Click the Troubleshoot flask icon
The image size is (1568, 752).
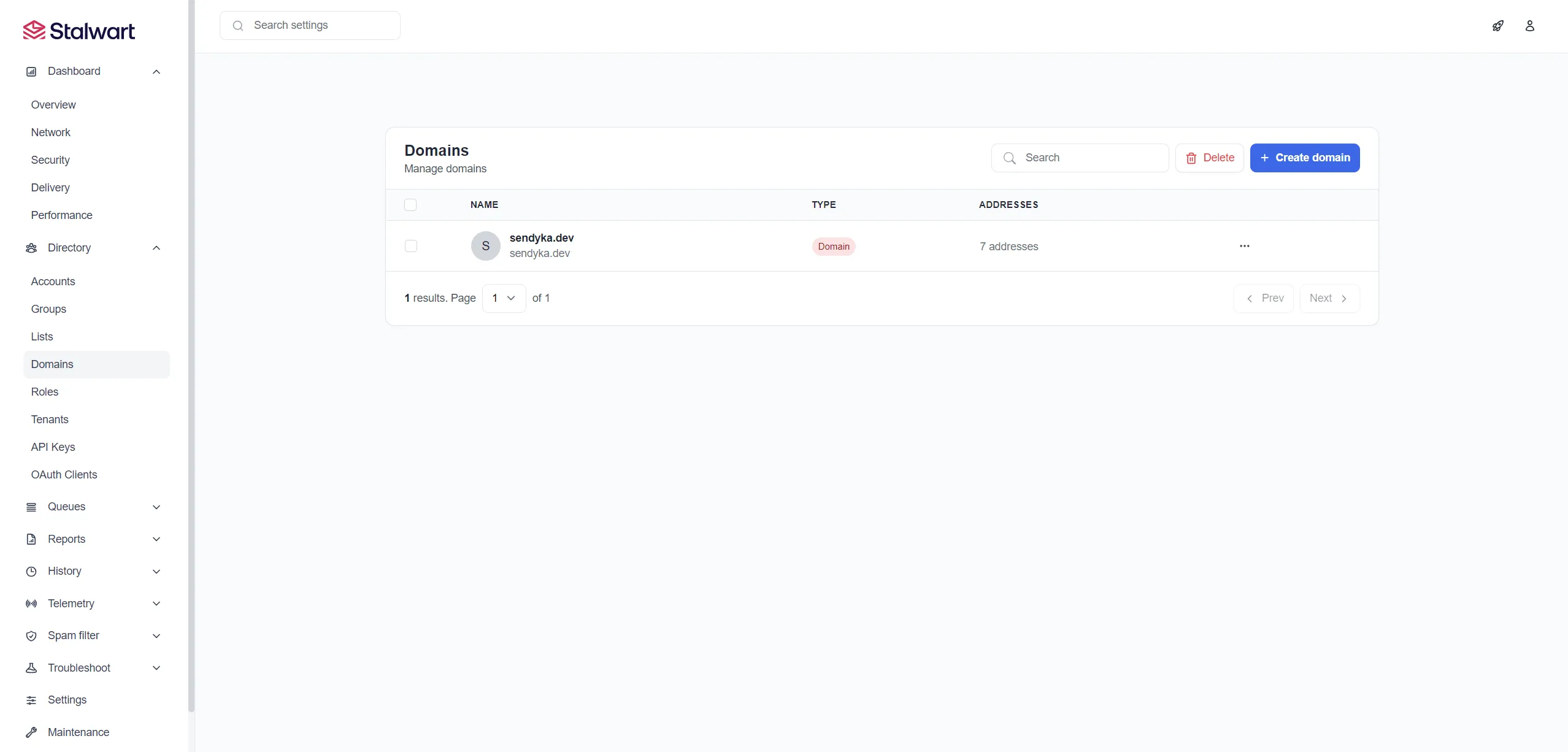(x=31, y=668)
